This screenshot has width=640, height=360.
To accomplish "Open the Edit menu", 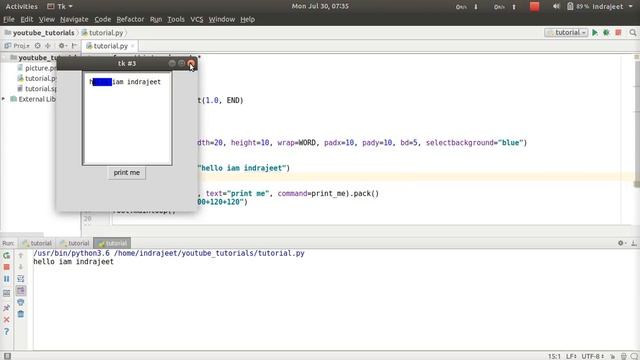I will tap(27, 19).
